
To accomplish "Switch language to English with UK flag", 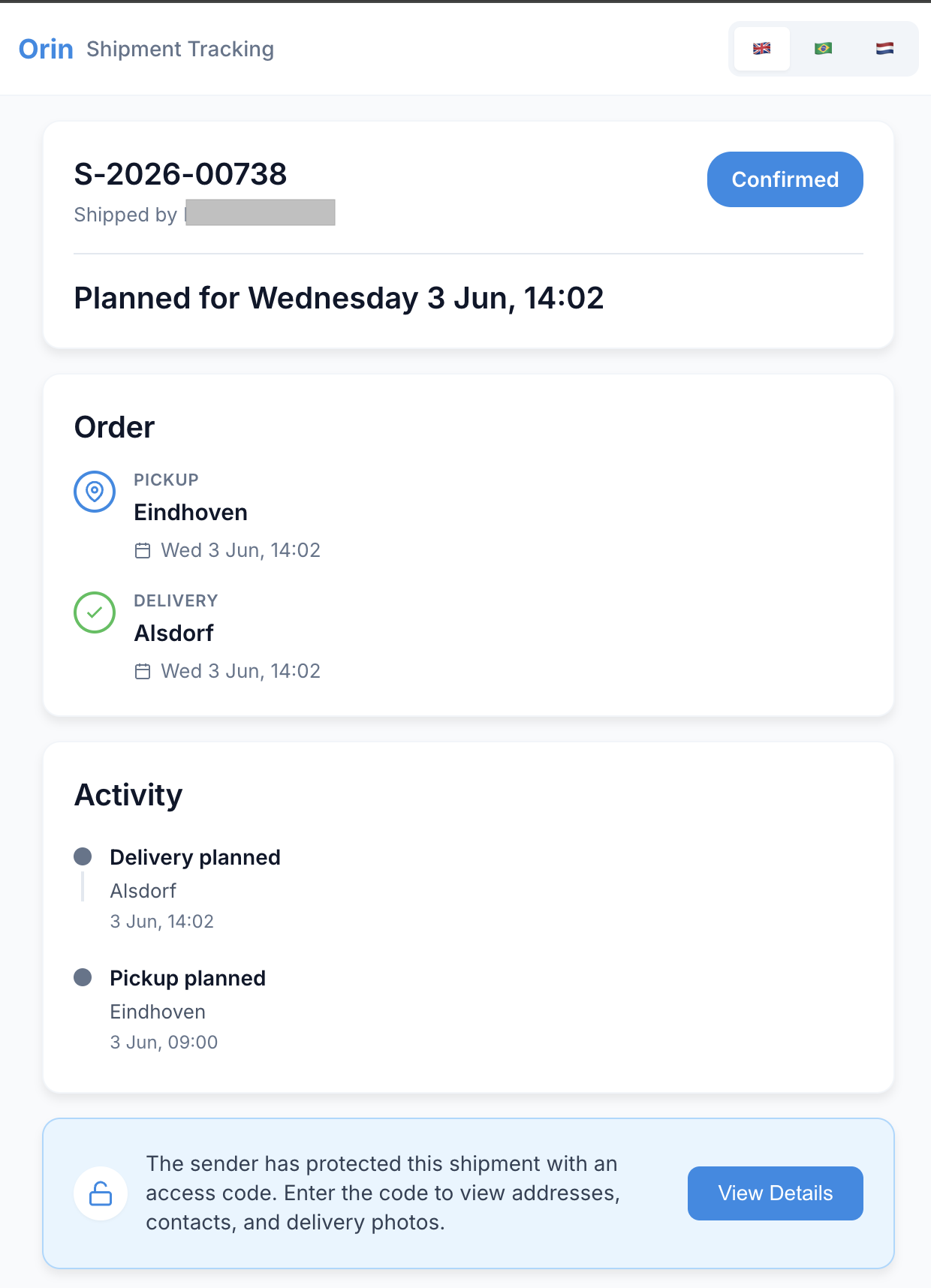I will (x=761, y=49).
